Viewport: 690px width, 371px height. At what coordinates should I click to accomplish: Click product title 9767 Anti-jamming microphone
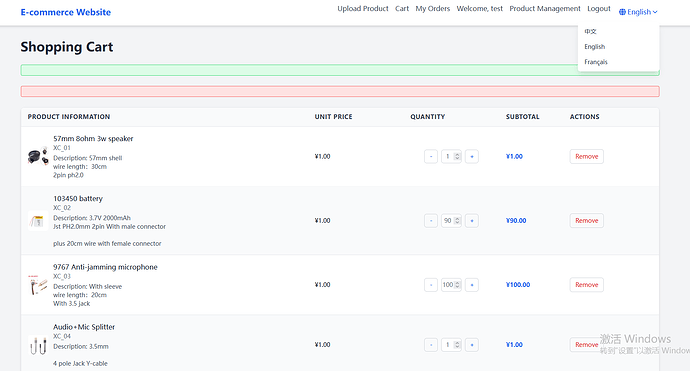pos(105,267)
